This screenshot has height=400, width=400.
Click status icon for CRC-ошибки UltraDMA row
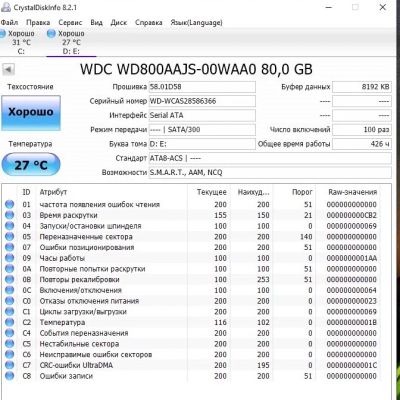tap(10, 365)
